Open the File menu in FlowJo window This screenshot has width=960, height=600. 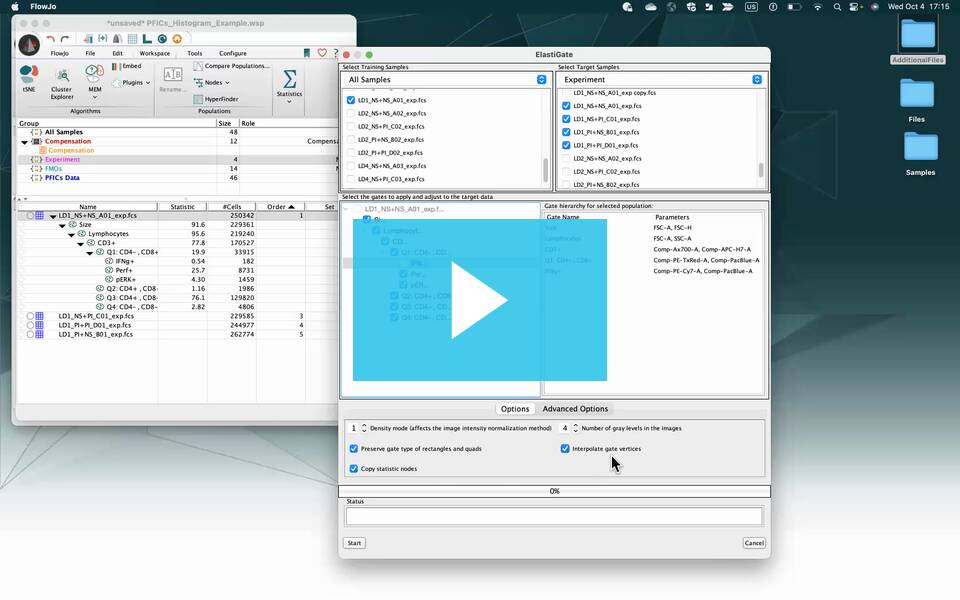(90, 53)
